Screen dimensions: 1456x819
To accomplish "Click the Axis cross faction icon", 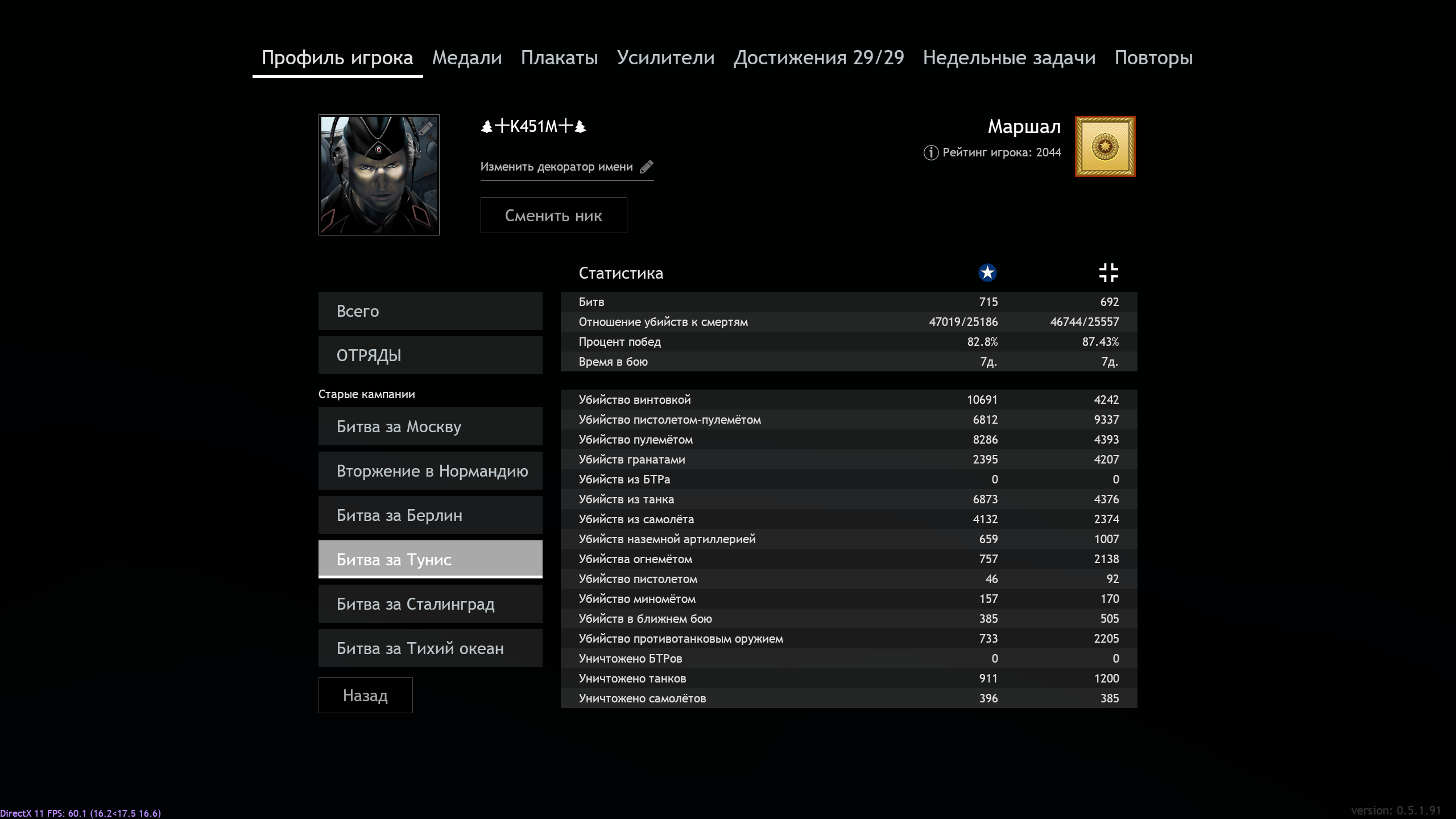I will click(x=1108, y=273).
